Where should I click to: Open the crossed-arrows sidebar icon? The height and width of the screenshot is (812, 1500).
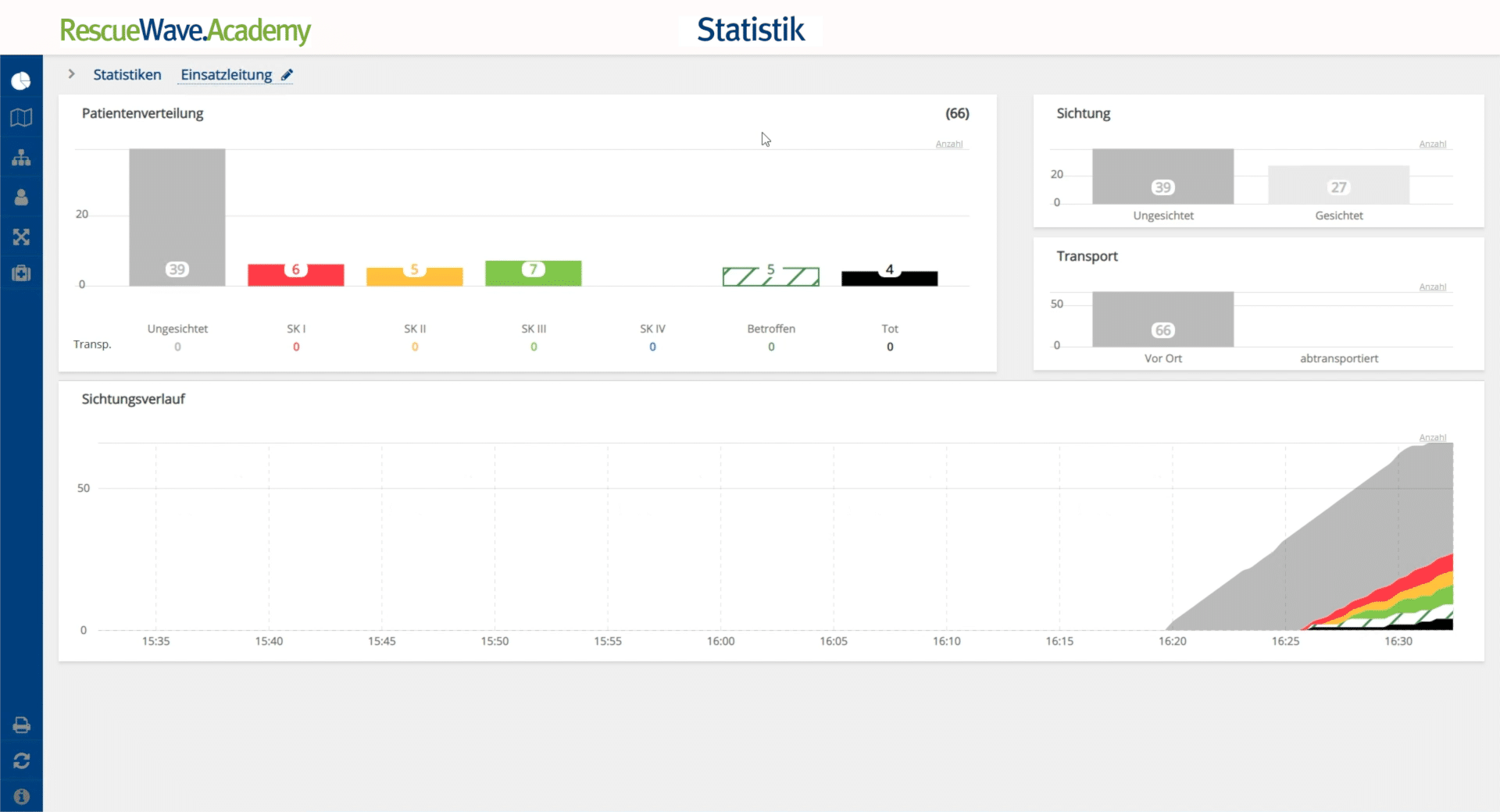click(x=21, y=237)
